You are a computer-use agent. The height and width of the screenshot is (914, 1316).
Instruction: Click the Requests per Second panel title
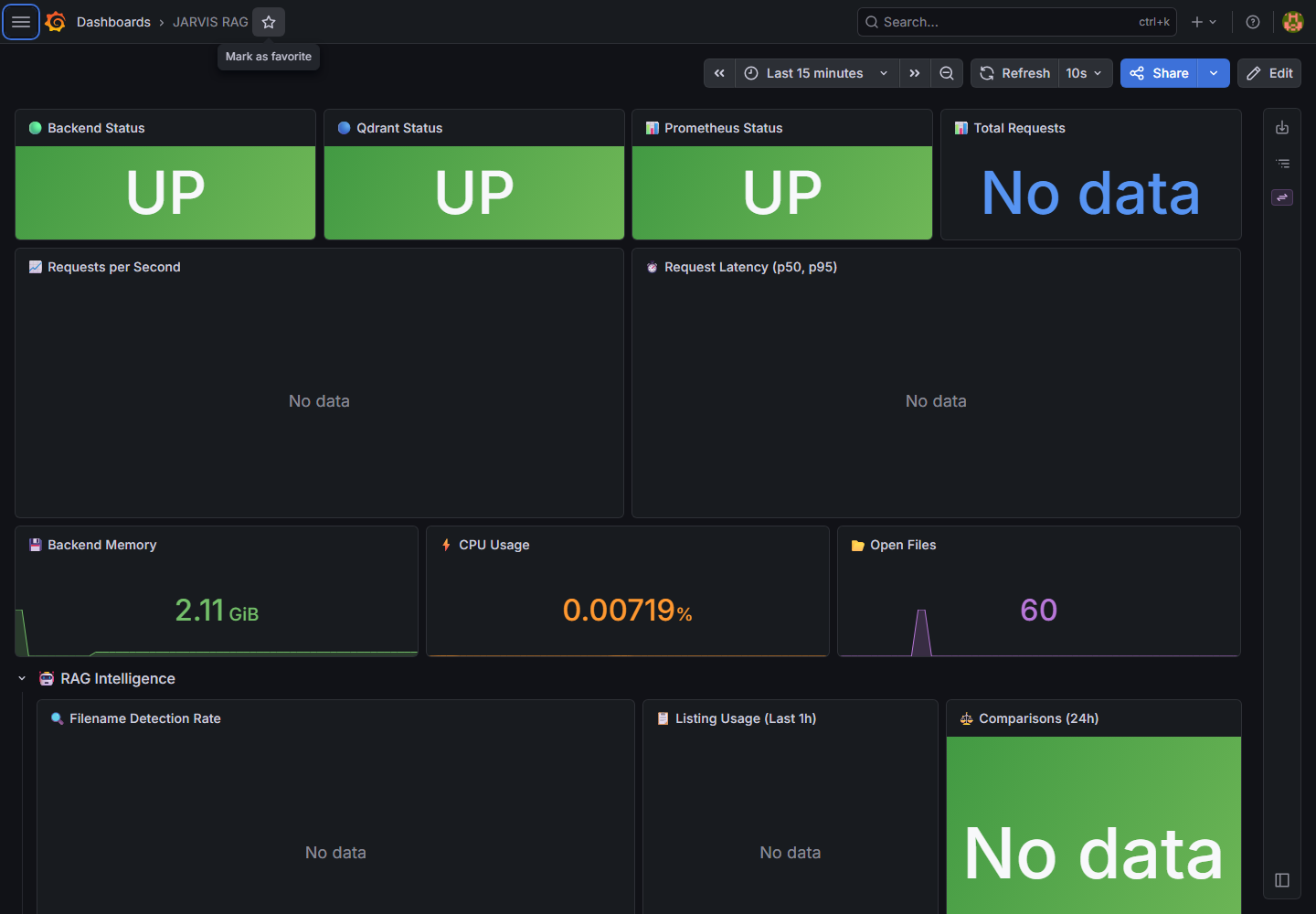tap(114, 267)
